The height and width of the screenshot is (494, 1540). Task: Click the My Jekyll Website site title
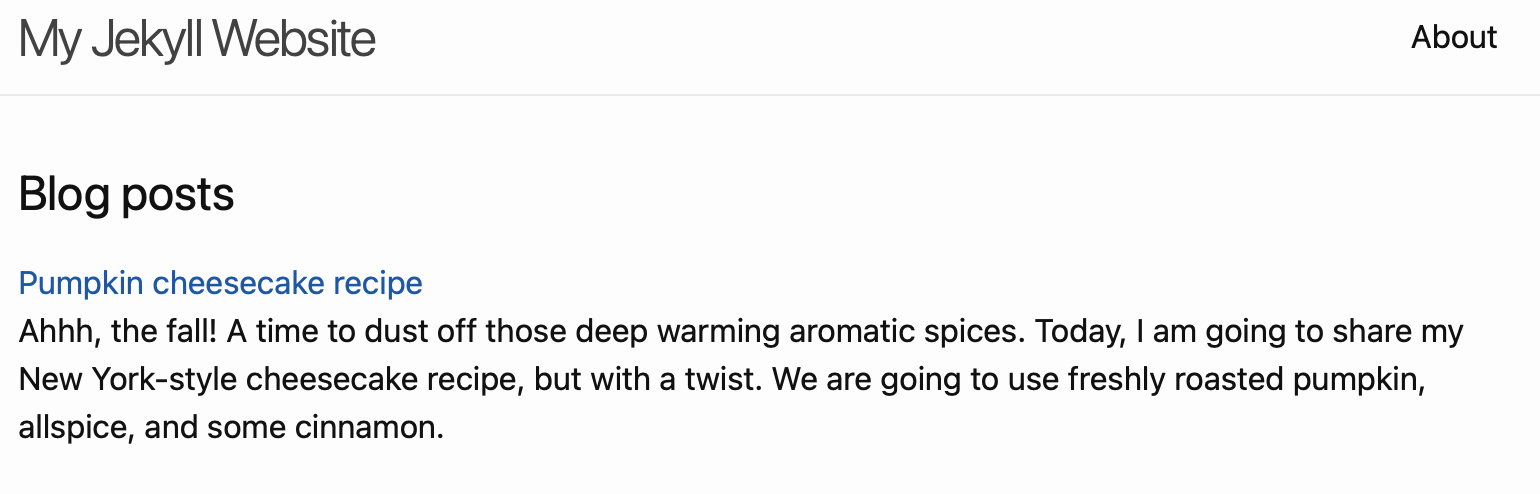click(197, 39)
